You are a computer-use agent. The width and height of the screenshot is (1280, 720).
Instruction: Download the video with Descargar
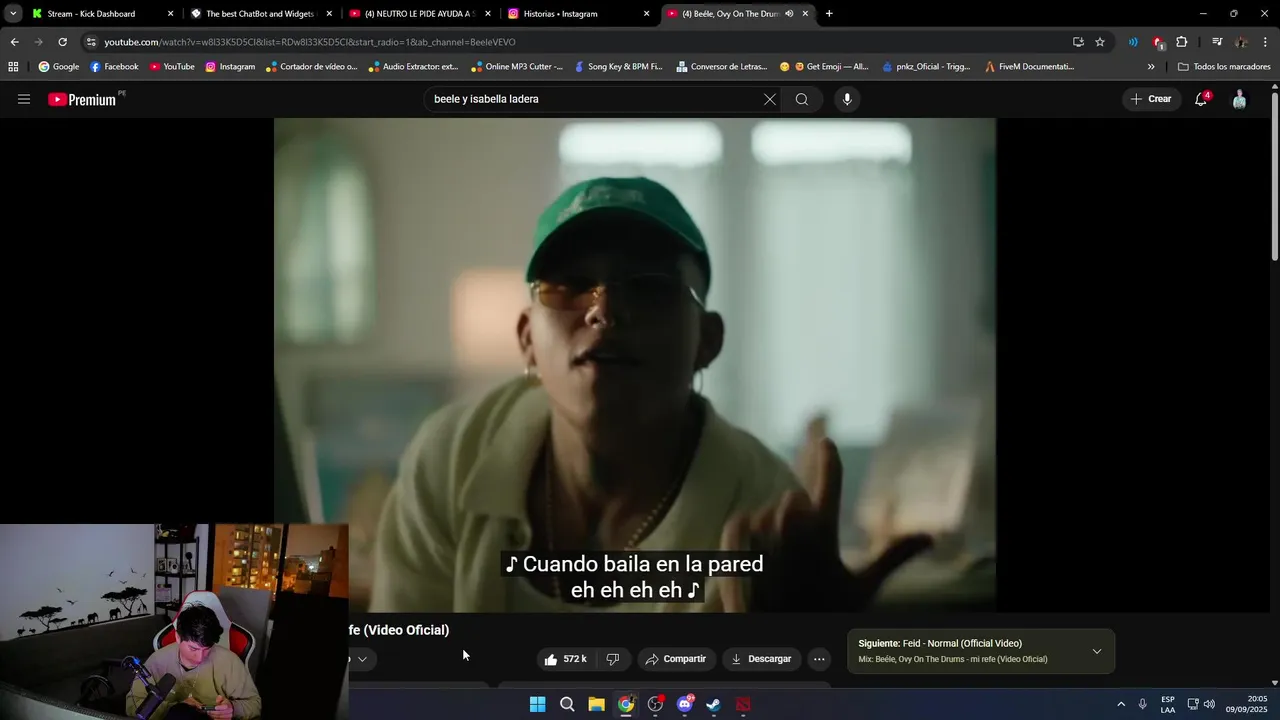762,659
